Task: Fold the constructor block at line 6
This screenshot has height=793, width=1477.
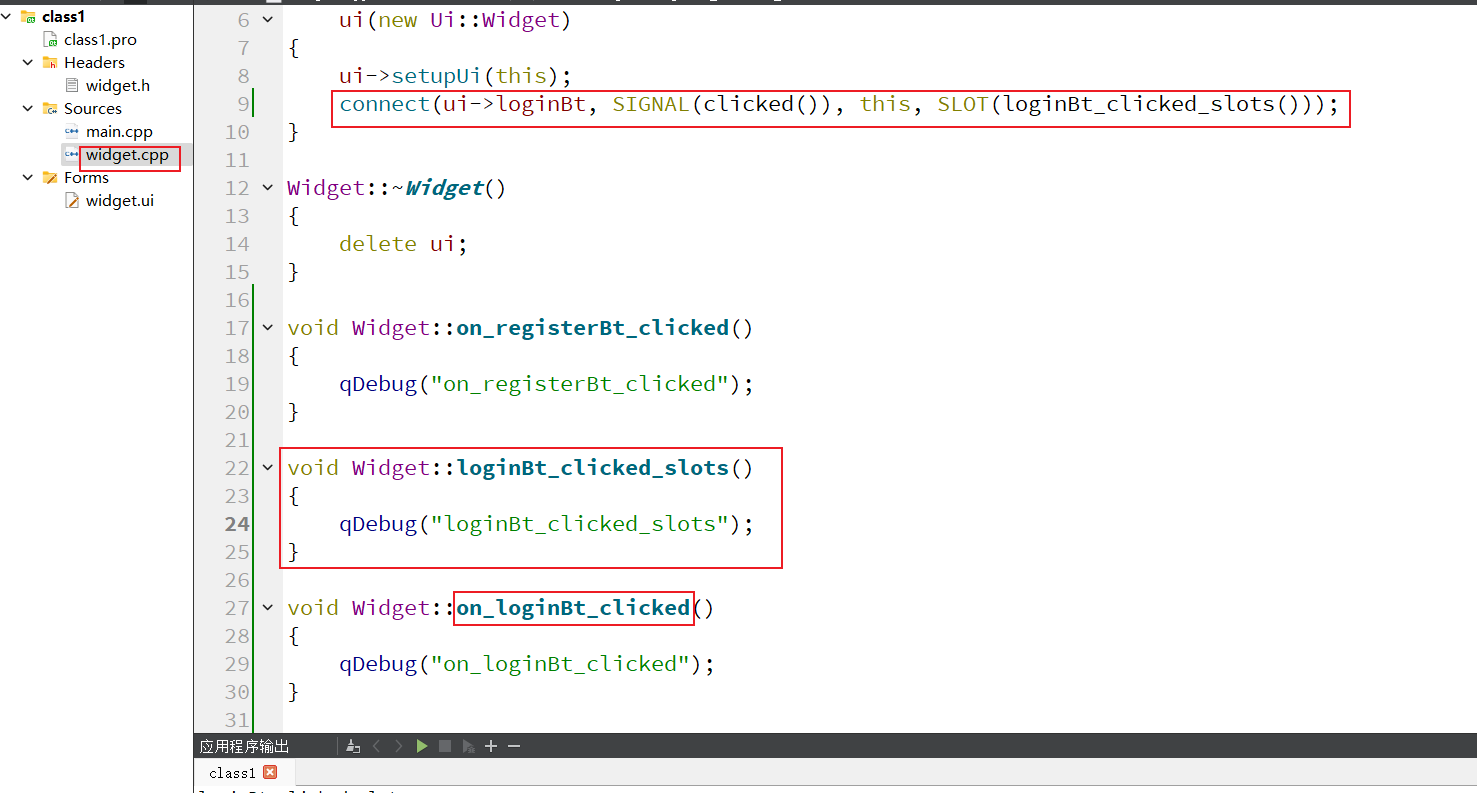Action: coord(267,20)
